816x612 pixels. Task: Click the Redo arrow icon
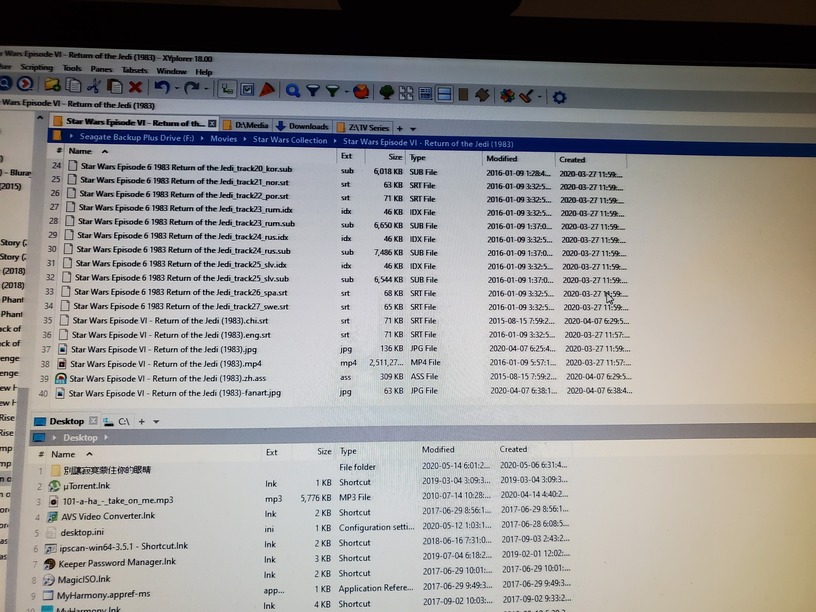coord(191,88)
